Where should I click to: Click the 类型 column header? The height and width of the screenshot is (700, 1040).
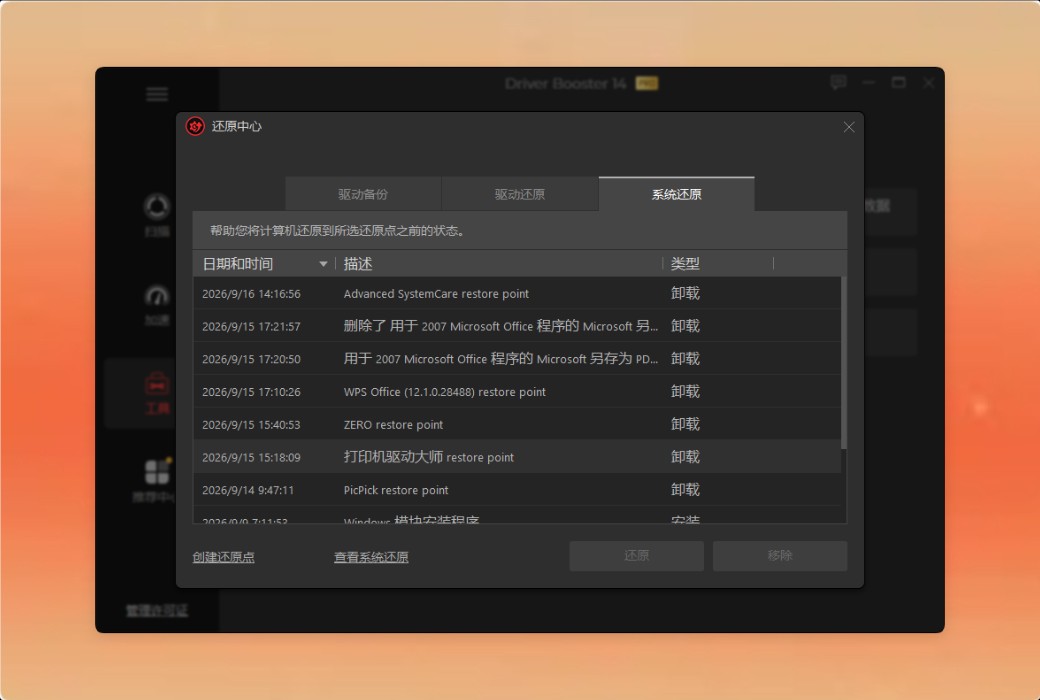point(685,264)
